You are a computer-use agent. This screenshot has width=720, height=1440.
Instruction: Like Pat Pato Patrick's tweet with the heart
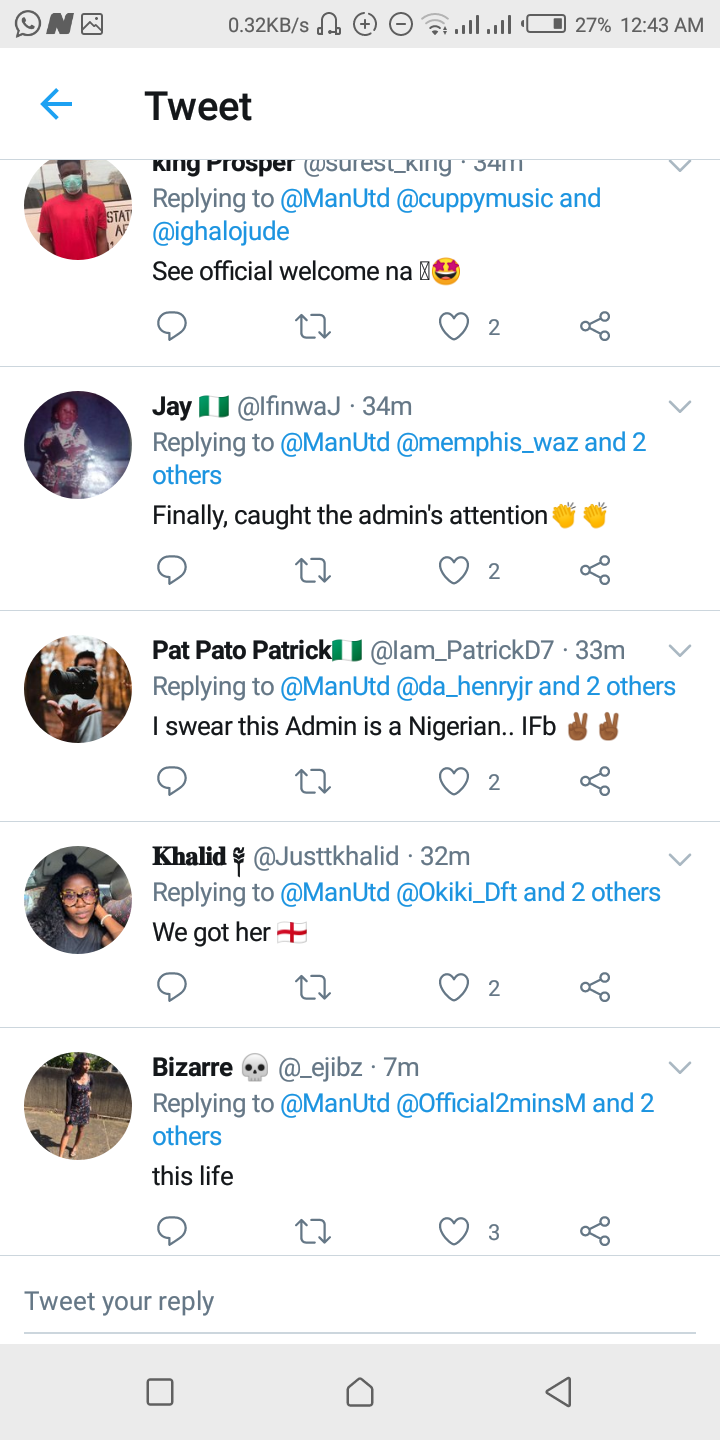click(x=455, y=781)
